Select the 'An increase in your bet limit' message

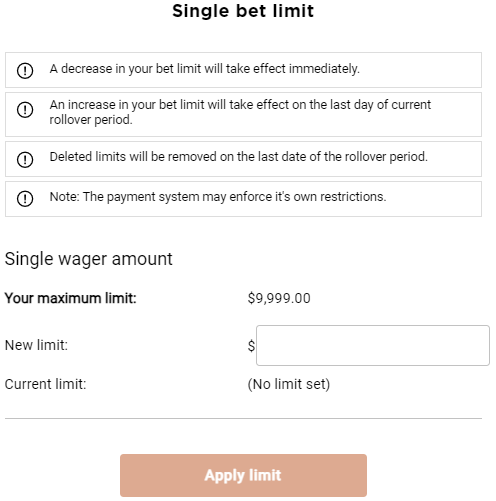(x=240, y=112)
